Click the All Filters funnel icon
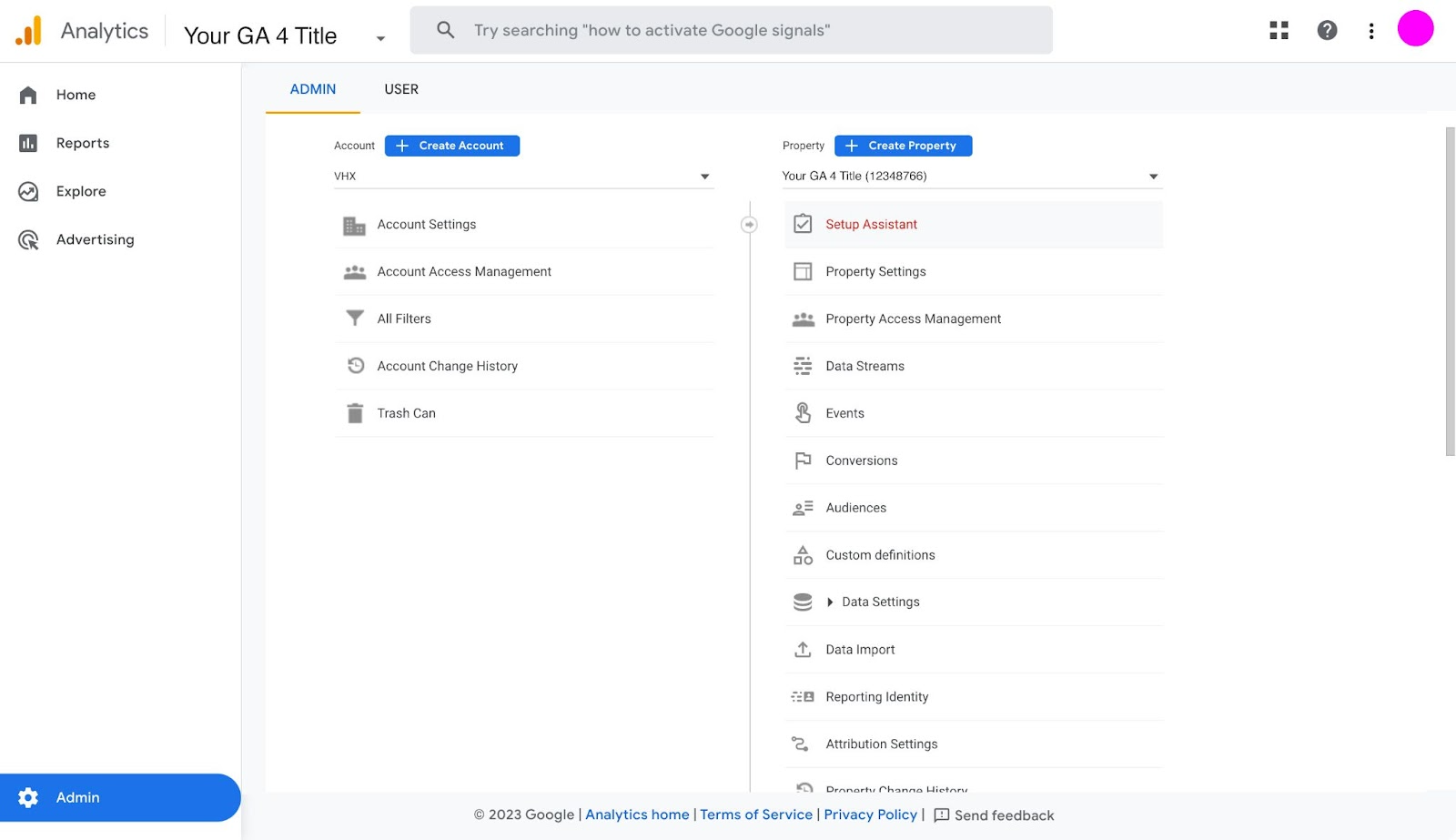The width and height of the screenshot is (1456, 840). [x=355, y=319]
